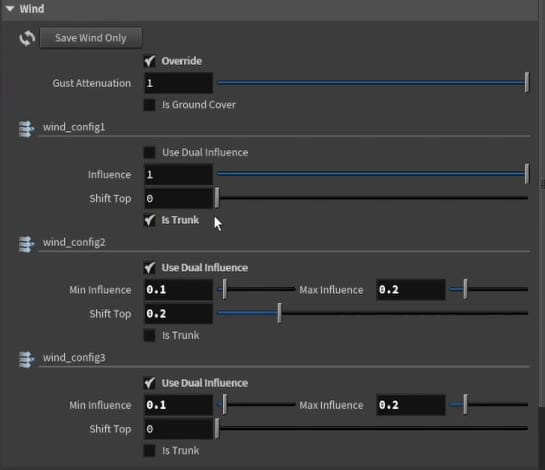Screen dimensions: 545x470
Task: Click the Gust Attenuation label
Action: pos(92,83)
